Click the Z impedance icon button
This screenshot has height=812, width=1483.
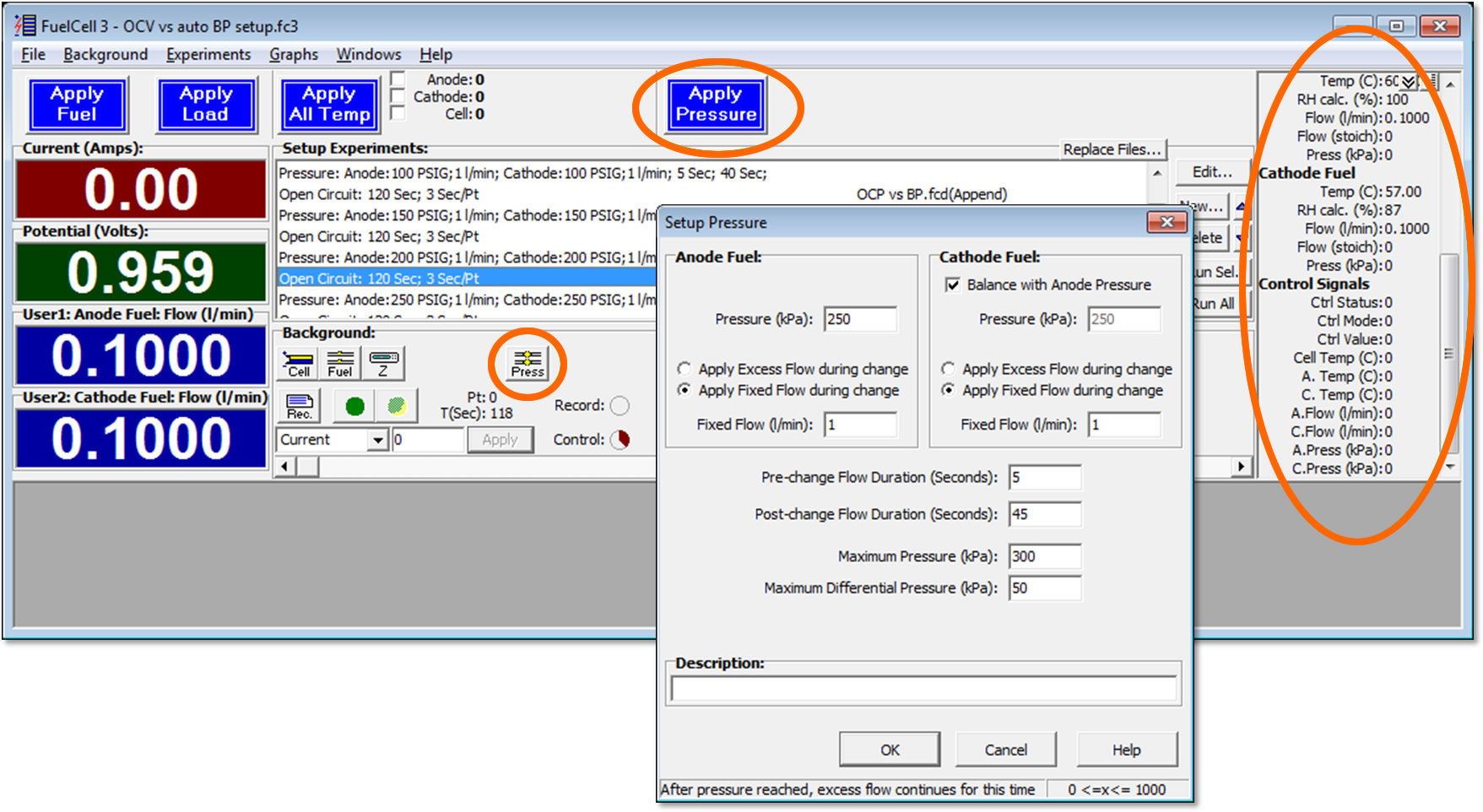[383, 364]
